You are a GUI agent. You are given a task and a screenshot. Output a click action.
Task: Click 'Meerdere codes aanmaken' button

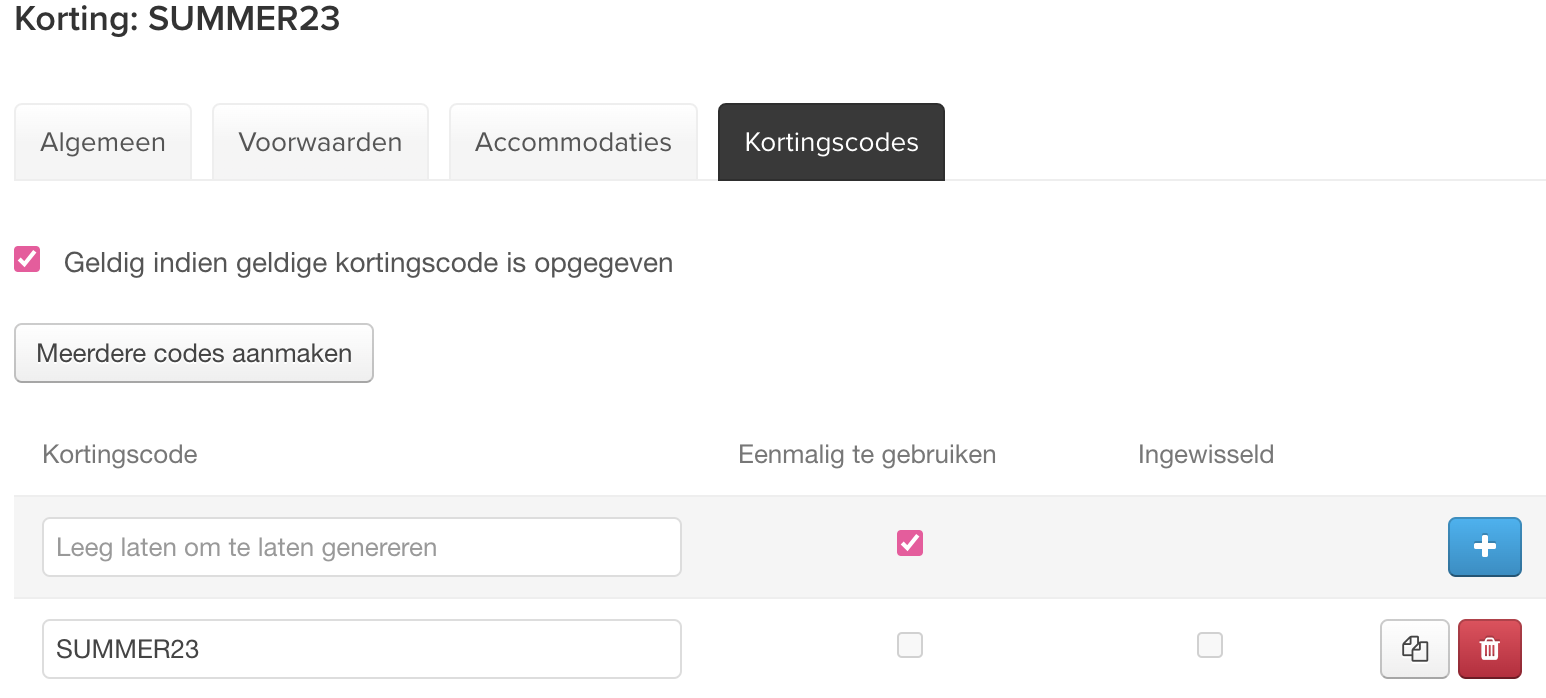pyautogui.click(x=194, y=353)
